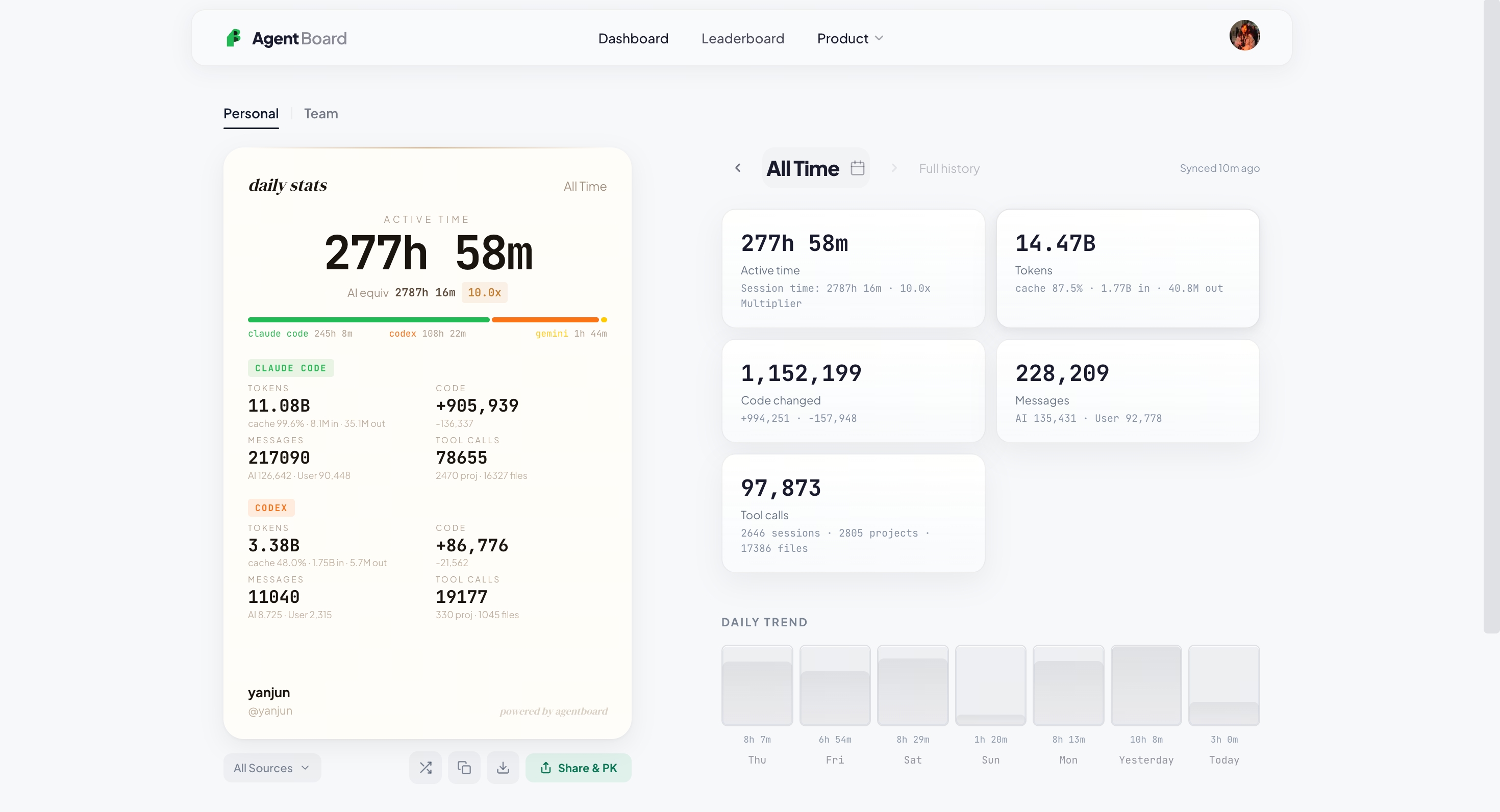The width and height of the screenshot is (1500, 812).
Task: Click the Codex tool calls count 19177
Action: [x=461, y=597]
